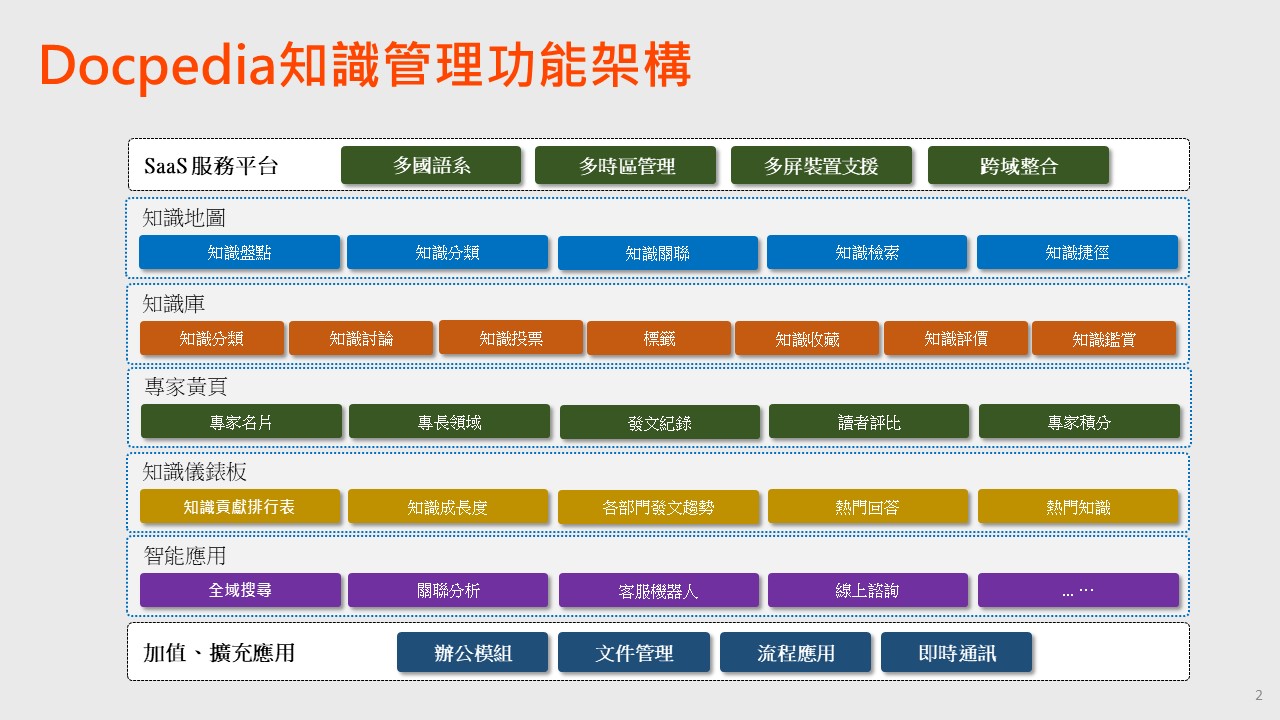The image size is (1280, 720).
Task: Select the 知識檢索 box
Action: (x=867, y=252)
